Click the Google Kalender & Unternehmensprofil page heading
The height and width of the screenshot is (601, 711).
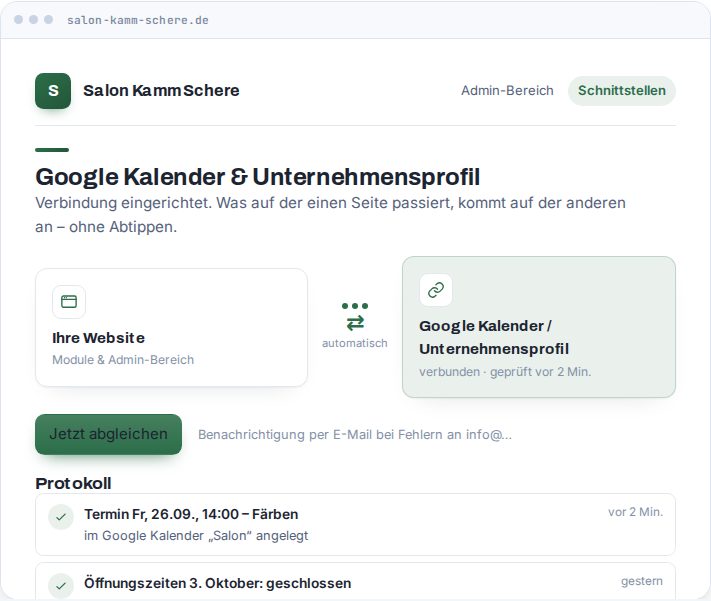coord(258,177)
